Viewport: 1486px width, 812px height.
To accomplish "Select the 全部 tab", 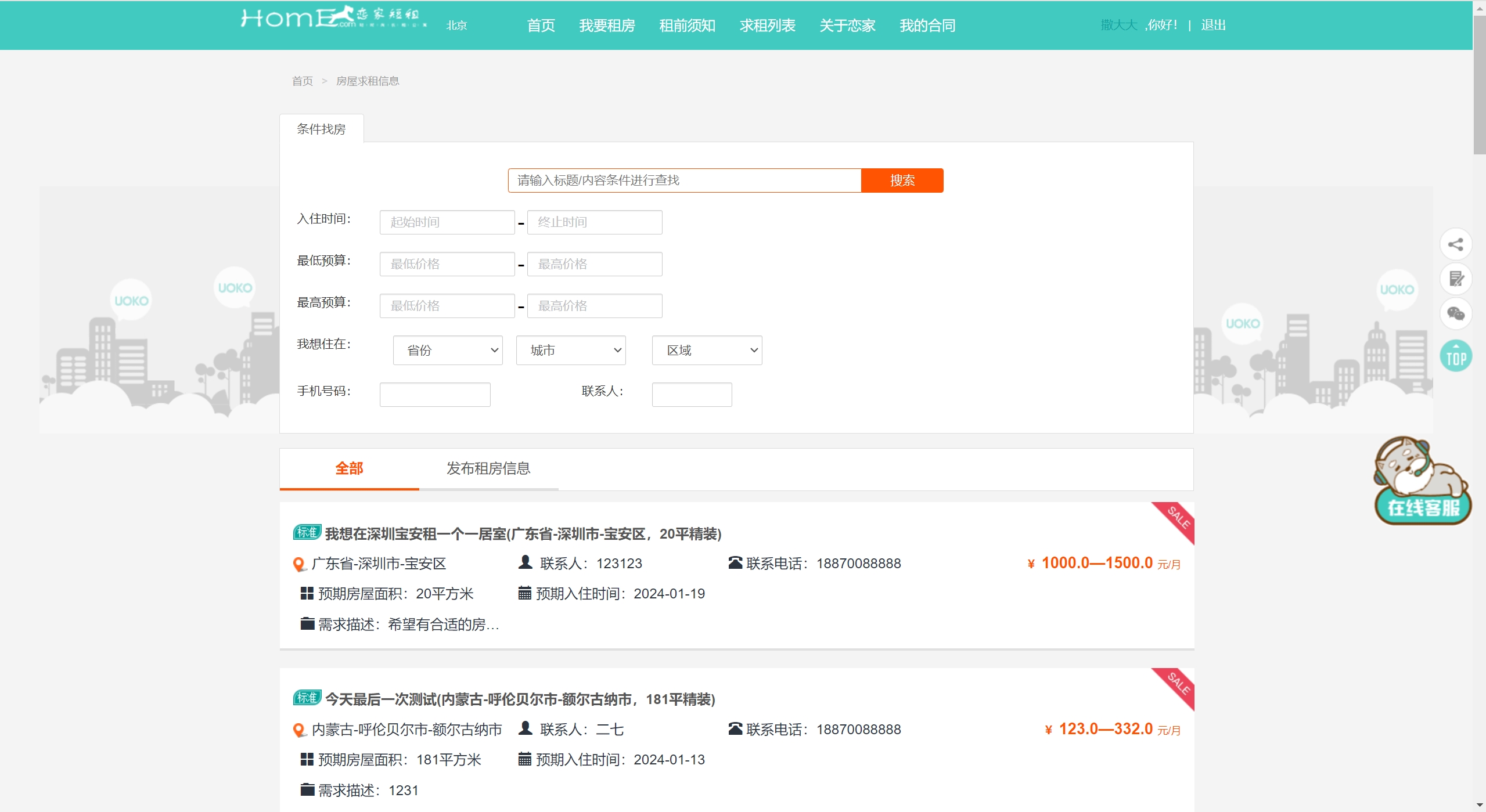I will (x=349, y=469).
